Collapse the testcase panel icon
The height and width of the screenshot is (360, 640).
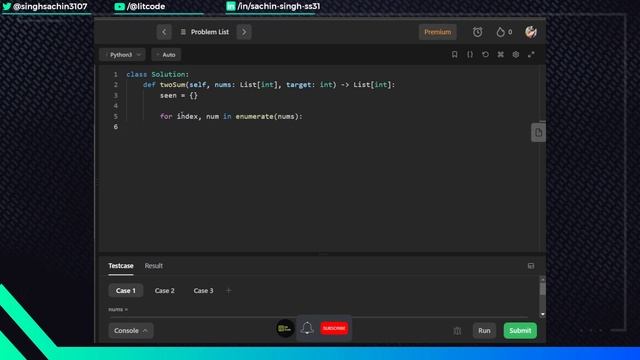531,266
